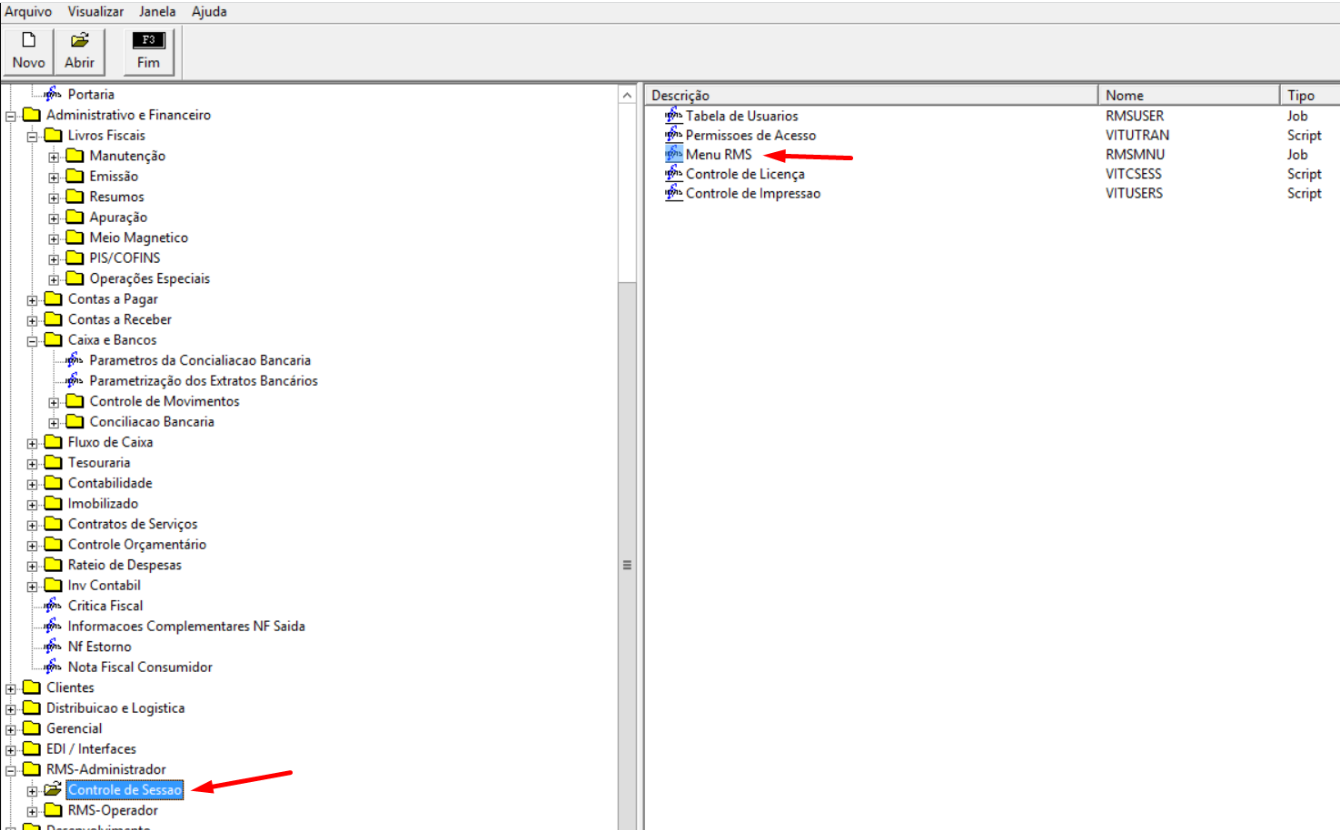Screen dimensions: 1340x830
Task: Select the Controle Orçamentário tree item
Action: click(137, 545)
